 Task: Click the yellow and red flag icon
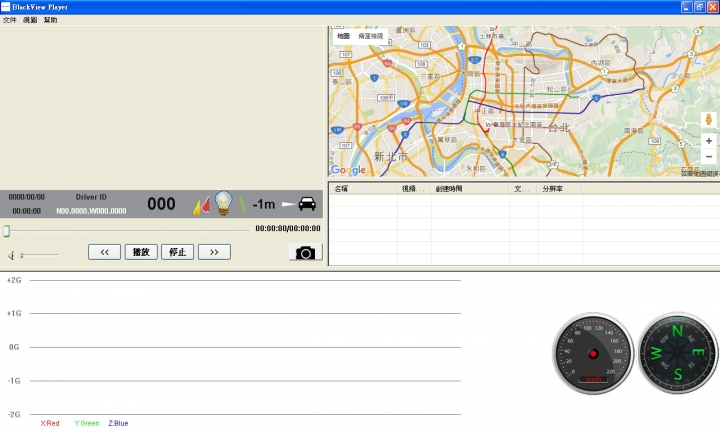(x=201, y=206)
